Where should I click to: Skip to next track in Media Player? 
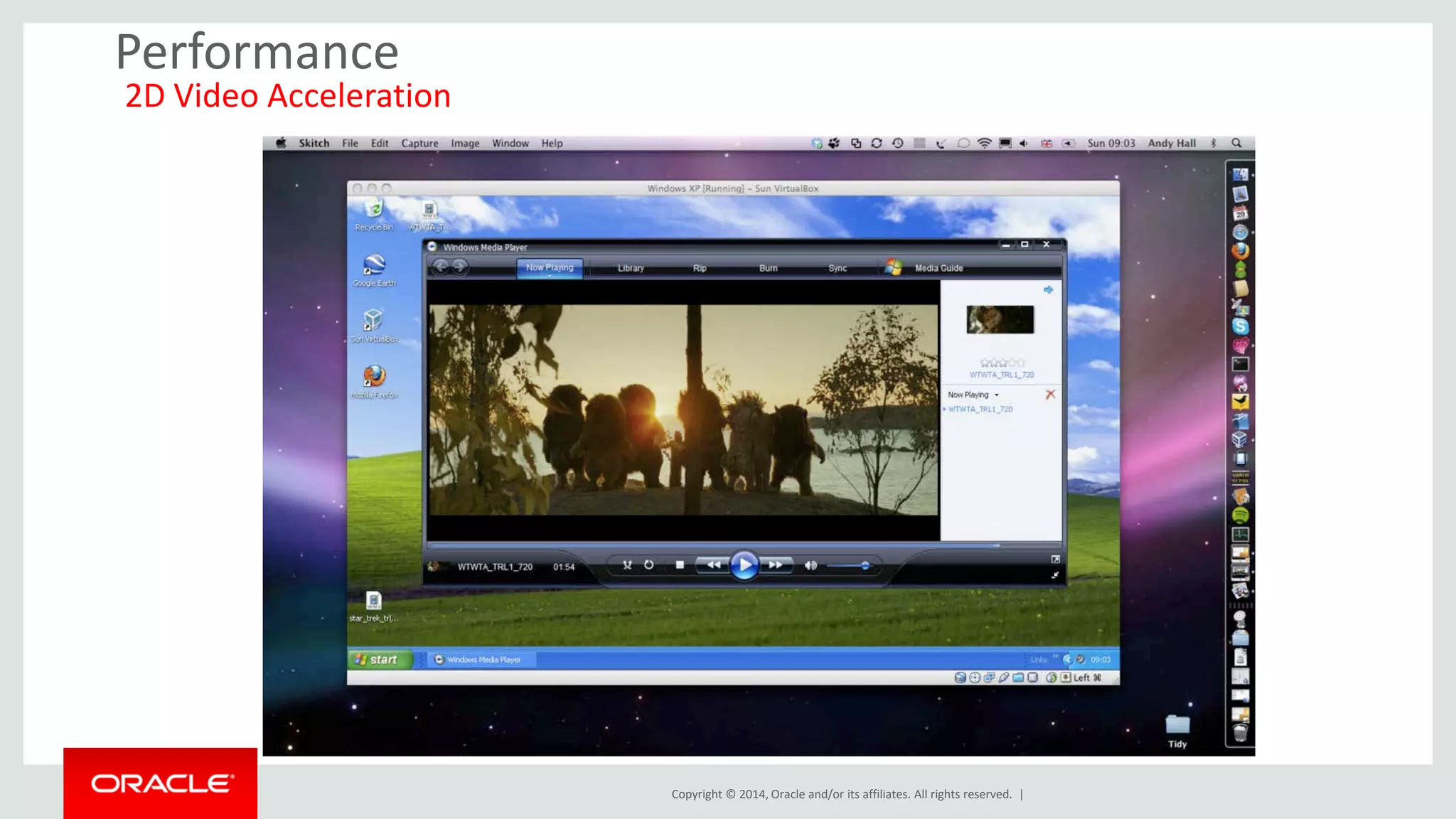pyautogui.click(x=776, y=565)
